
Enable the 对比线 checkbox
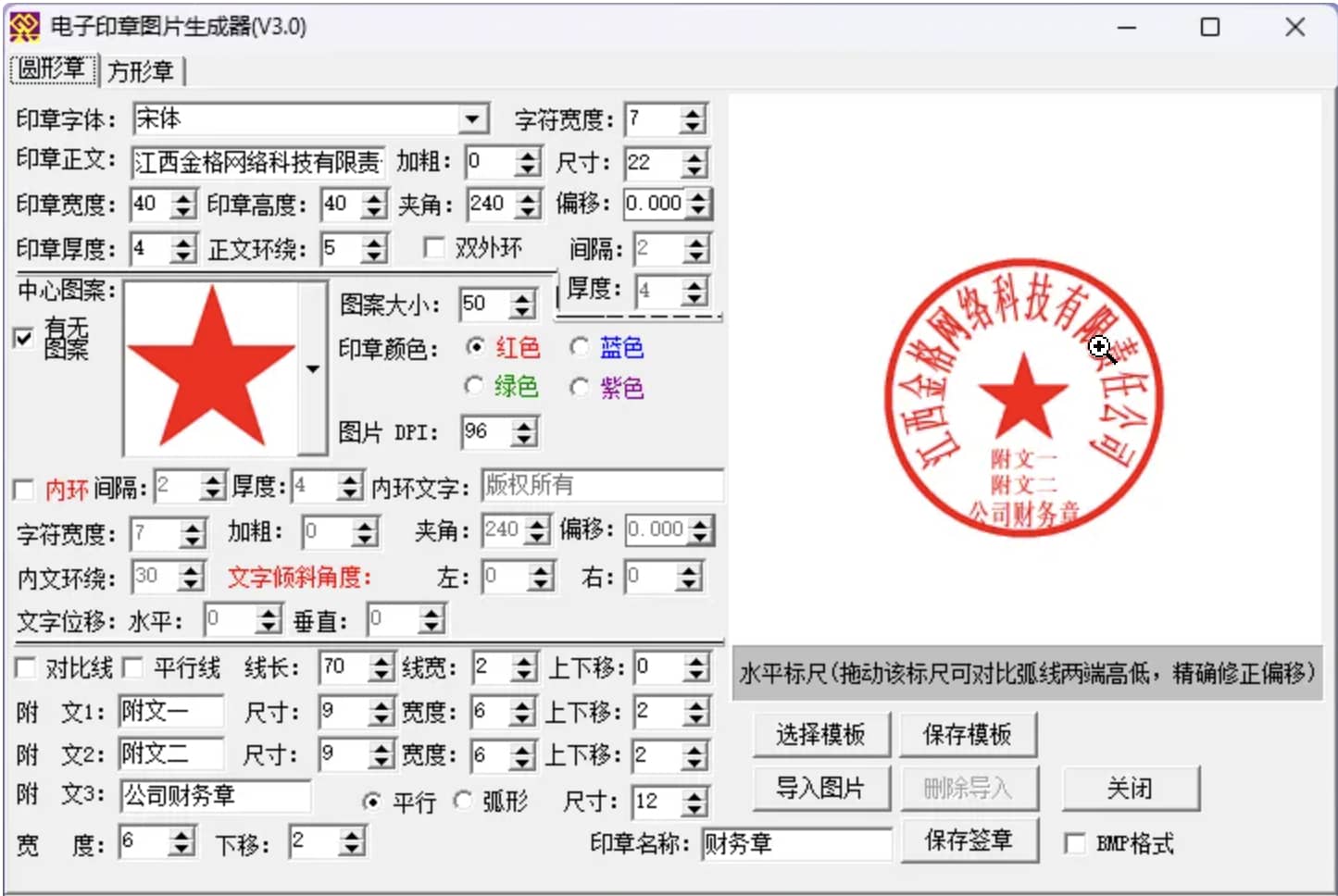pyautogui.click(x=25, y=667)
